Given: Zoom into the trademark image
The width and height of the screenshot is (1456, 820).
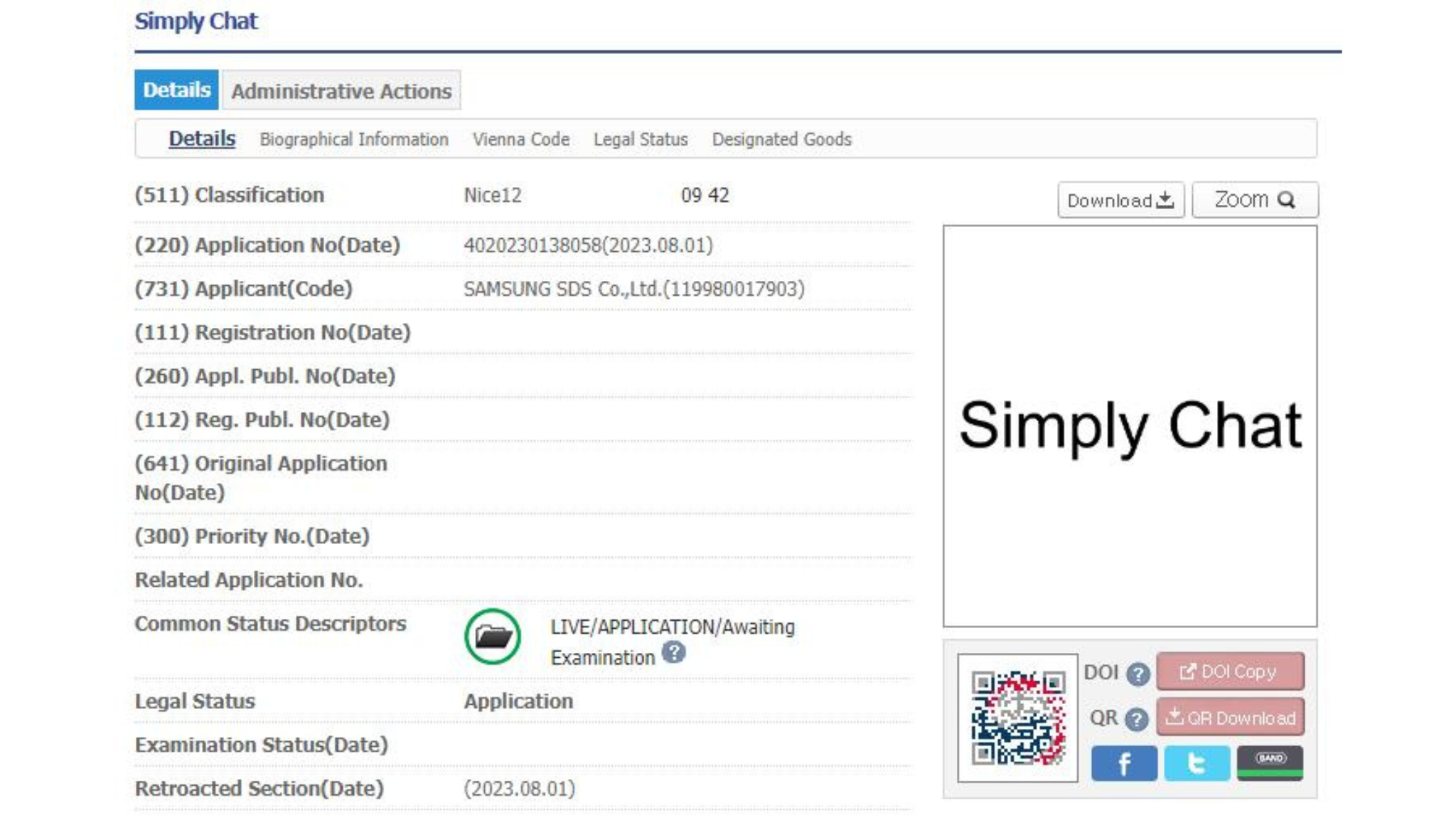Looking at the screenshot, I should tap(1254, 200).
